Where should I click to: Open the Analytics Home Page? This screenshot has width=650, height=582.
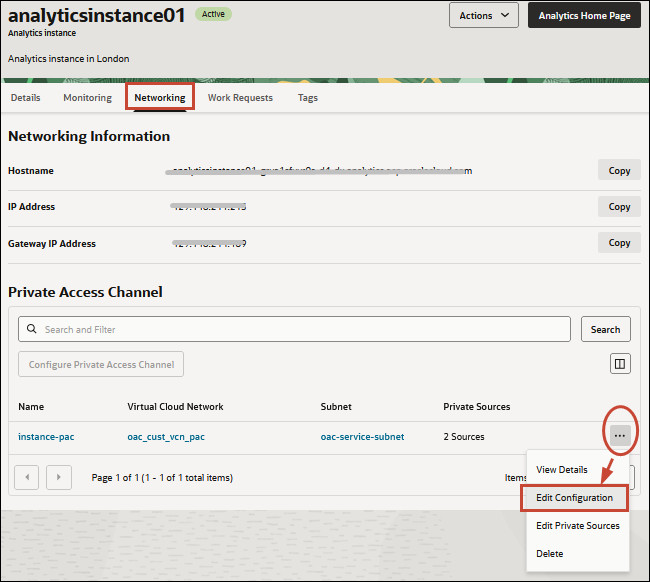(583, 16)
